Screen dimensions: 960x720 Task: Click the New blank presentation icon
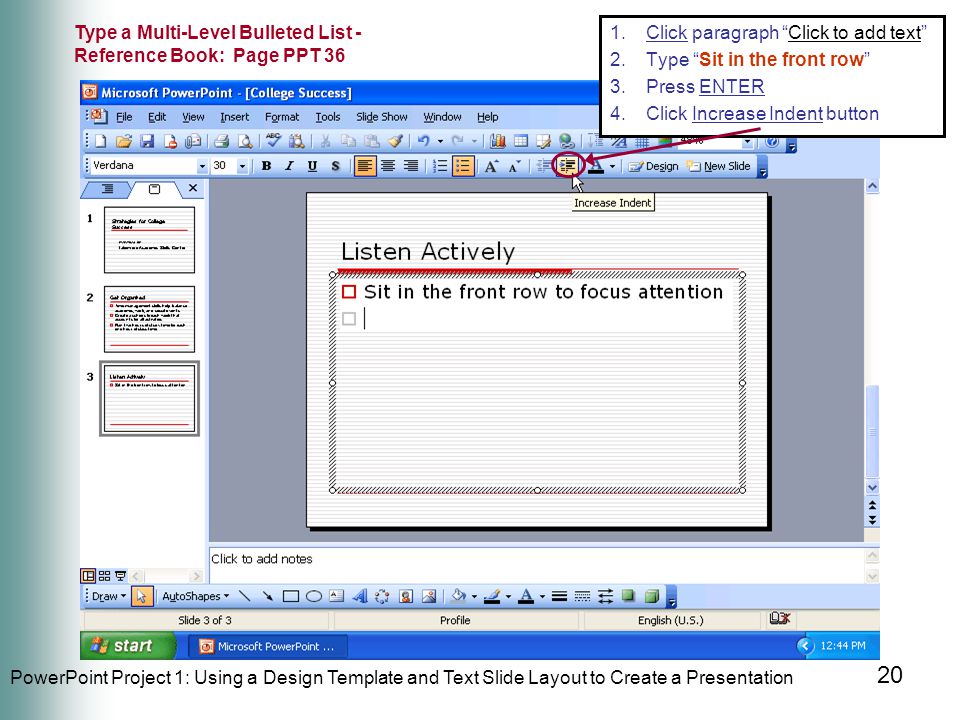[101, 141]
